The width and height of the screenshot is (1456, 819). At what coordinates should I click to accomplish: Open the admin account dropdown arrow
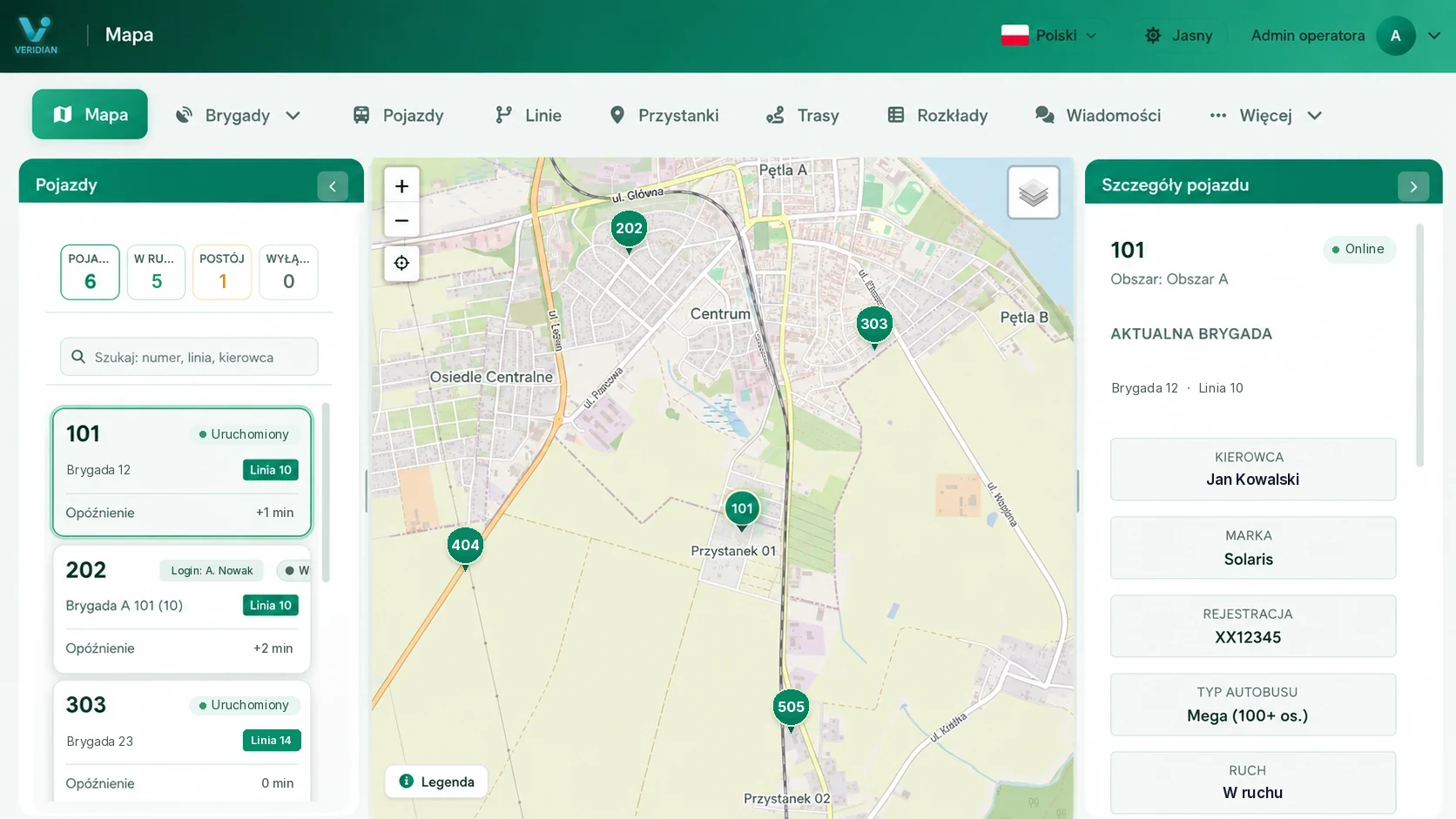1434,36
